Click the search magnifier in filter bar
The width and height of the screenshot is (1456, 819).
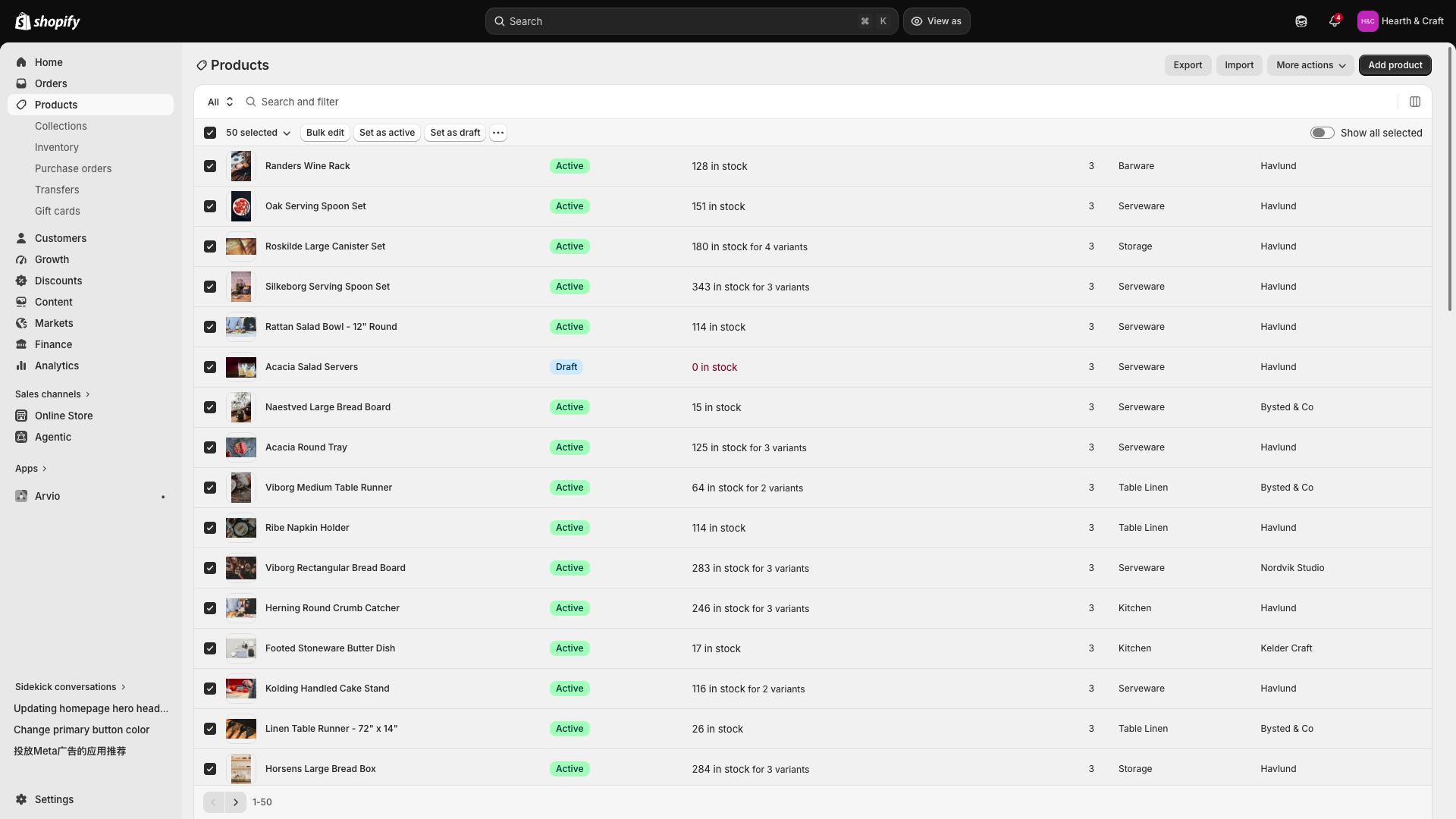(x=251, y=102)
